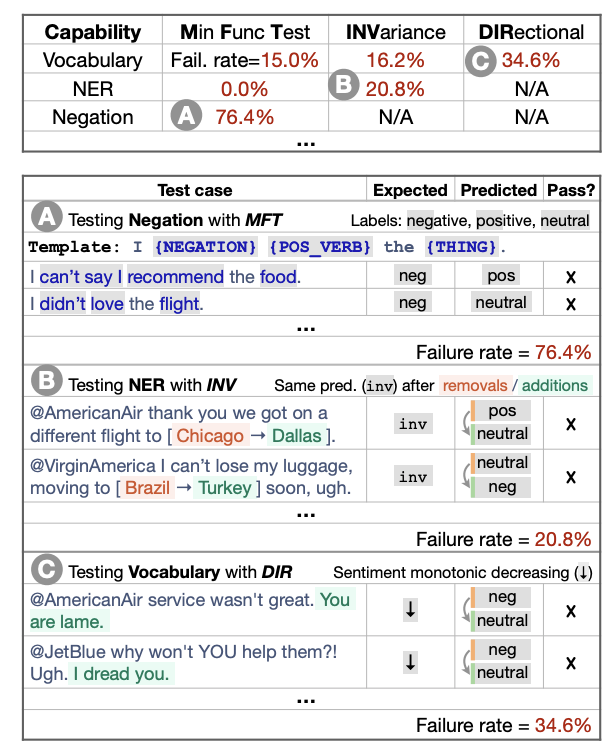The image size is (615, 755).
Task: Select the Predicted column header
Action: tap(498, 190)
